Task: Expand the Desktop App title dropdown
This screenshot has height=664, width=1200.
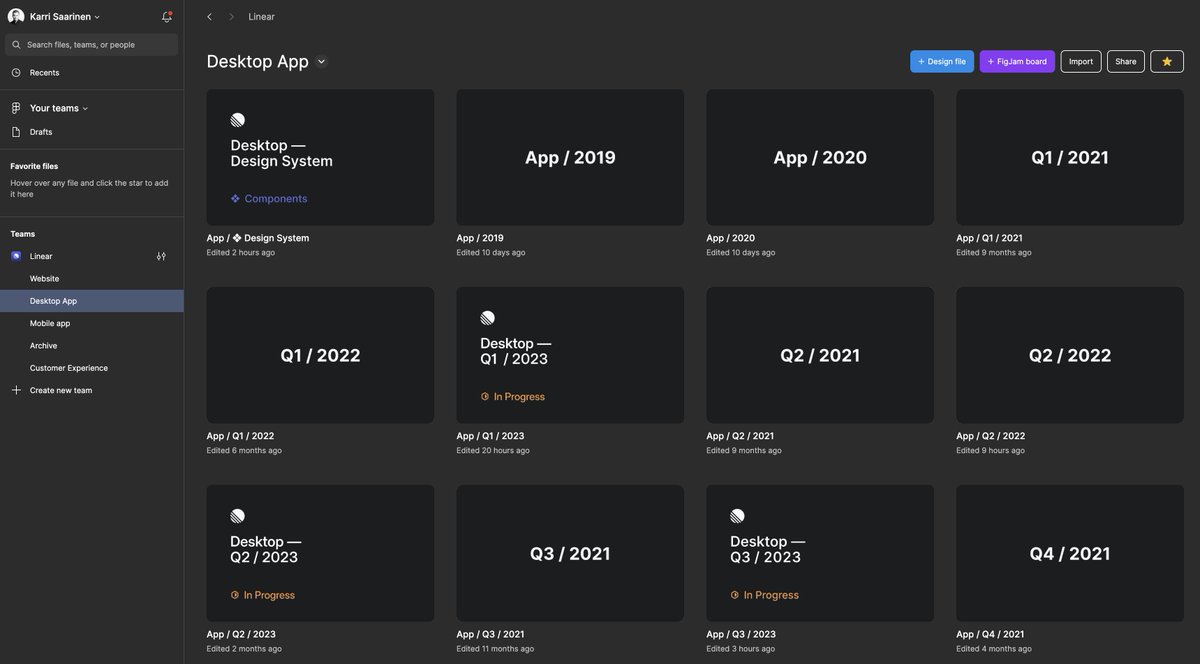Action: (x=321, y=62)
